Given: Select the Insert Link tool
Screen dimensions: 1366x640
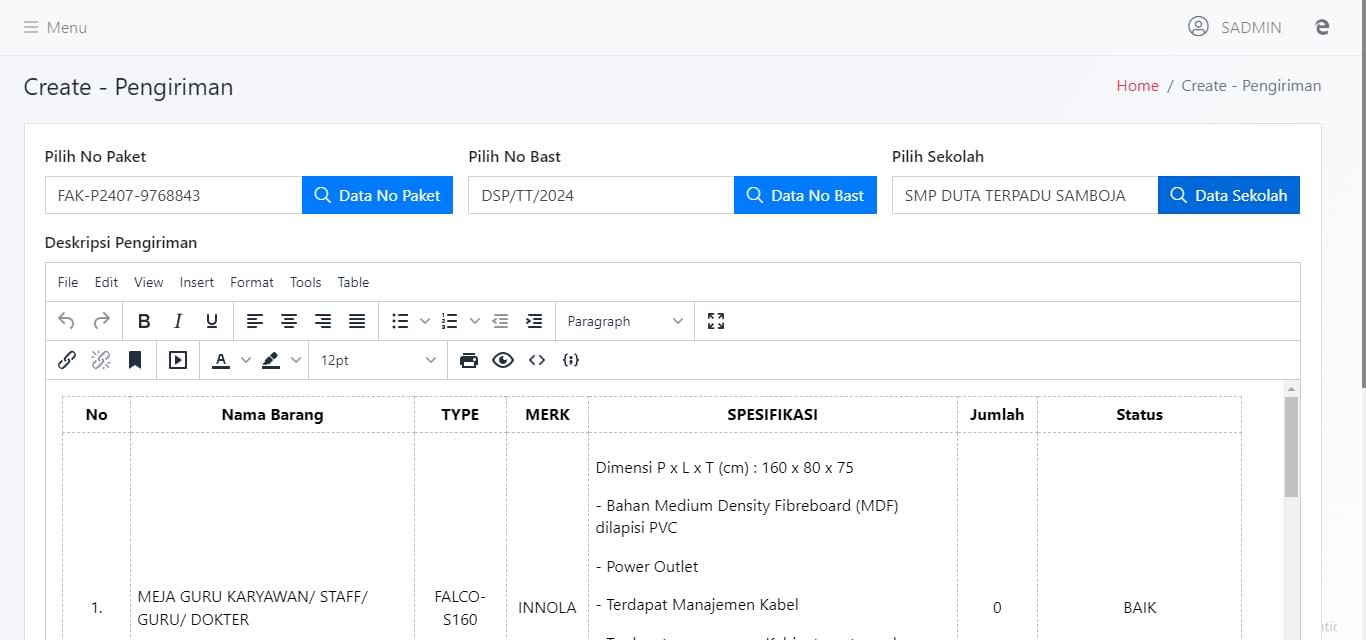Looking at the screenshot, I should pos(66,359).
